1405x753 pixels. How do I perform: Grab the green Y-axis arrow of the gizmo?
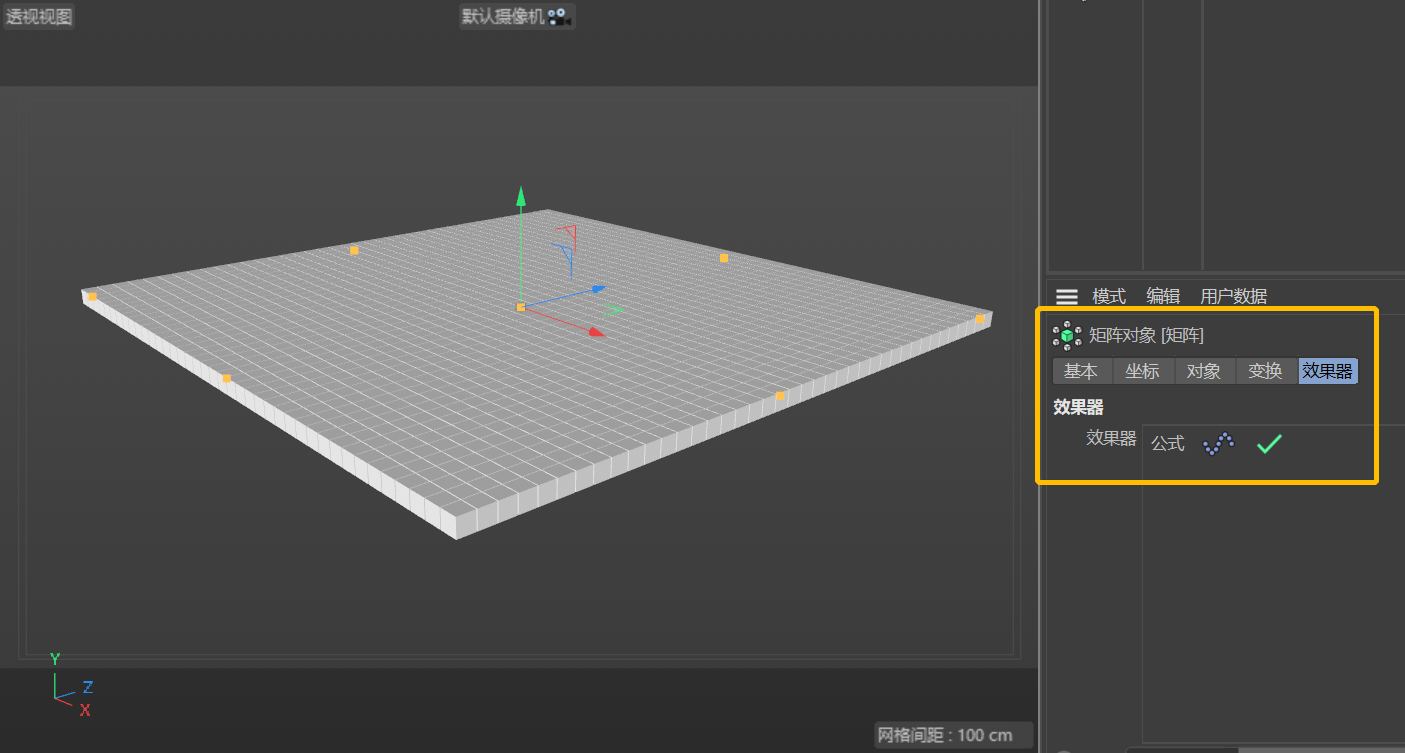click(x=520, y=196)
